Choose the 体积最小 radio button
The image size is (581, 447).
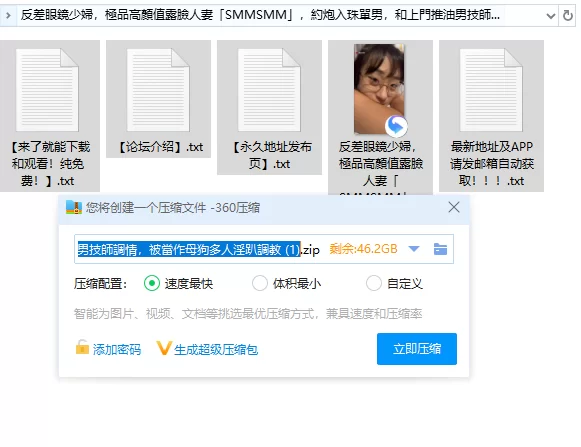pos(260,284)
